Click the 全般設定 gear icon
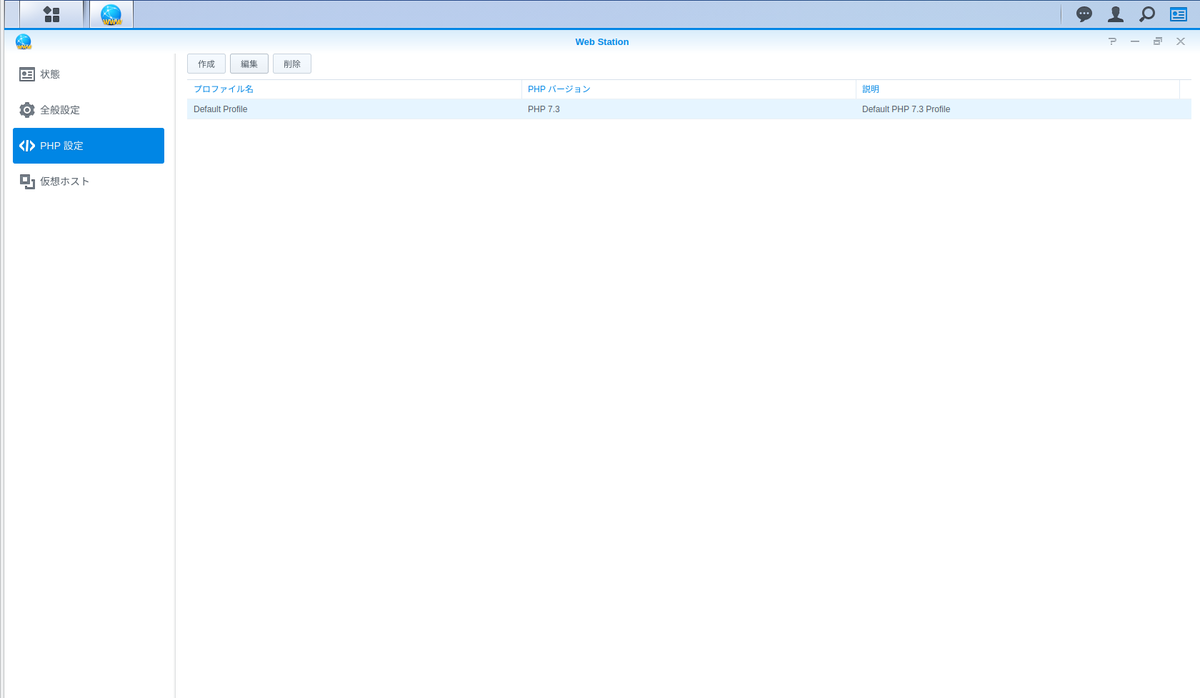1200x698 pixels. coord(27,110)
